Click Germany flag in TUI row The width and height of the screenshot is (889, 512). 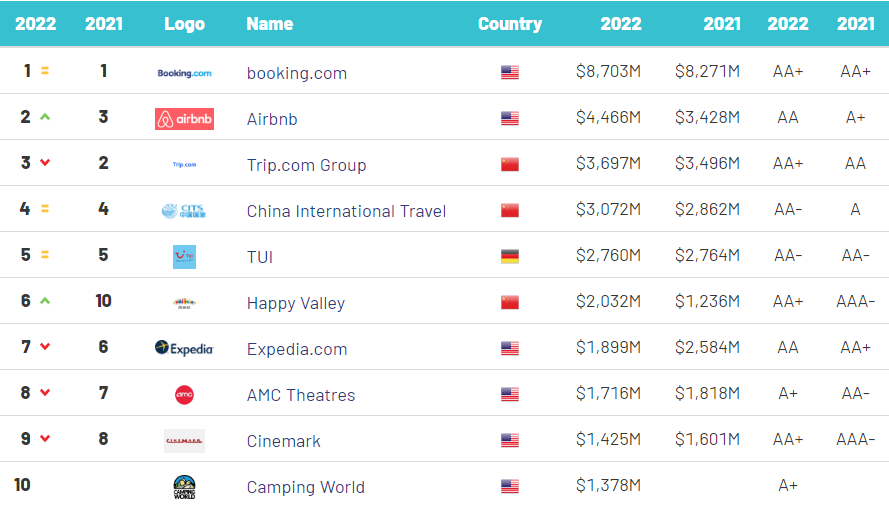510,257
